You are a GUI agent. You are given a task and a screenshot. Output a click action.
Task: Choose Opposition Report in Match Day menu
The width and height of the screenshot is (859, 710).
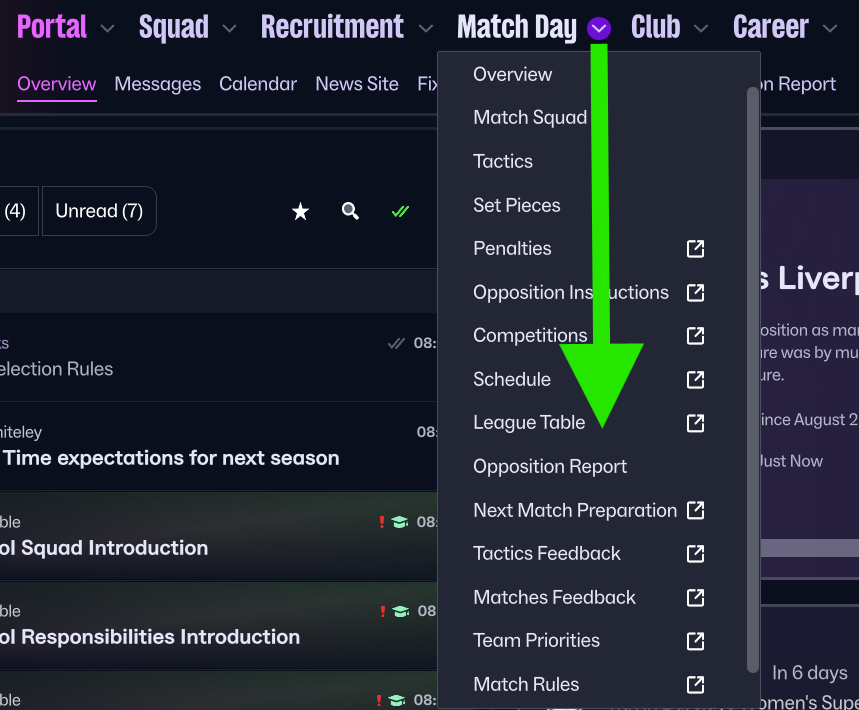pyautogui.click(x=550, y=467)
